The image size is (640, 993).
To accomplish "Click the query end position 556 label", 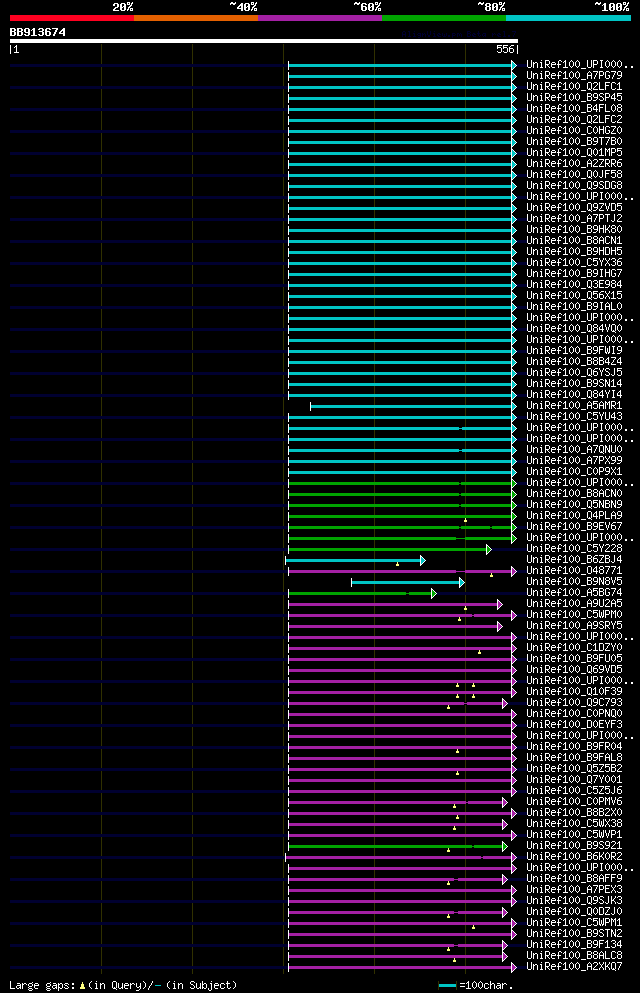I will (505, 49).
